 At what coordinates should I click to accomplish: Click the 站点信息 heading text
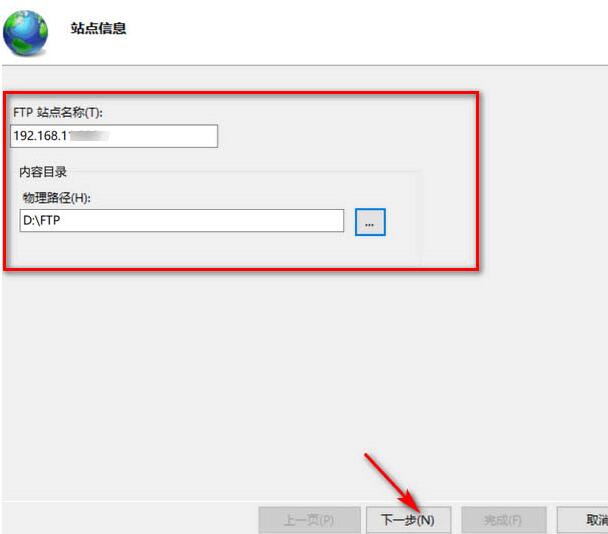pos(98,28)
